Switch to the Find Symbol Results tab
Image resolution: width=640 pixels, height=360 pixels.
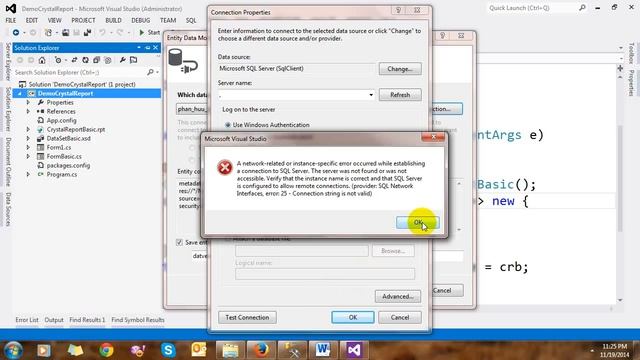[x=138, y=320]
